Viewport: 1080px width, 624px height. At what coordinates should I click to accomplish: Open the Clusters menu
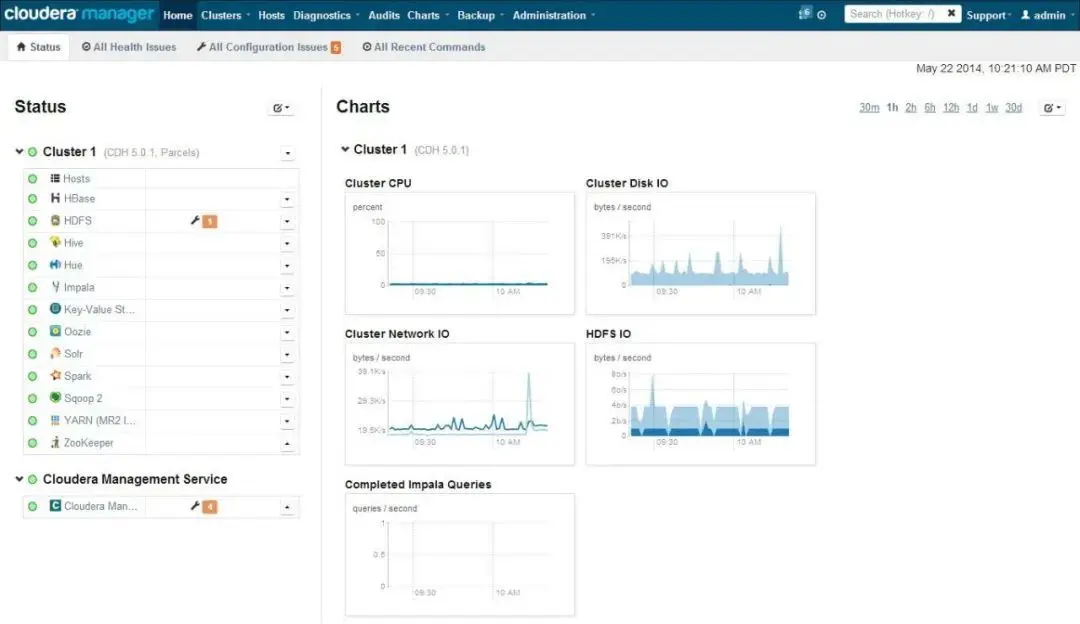click(224, 15)
